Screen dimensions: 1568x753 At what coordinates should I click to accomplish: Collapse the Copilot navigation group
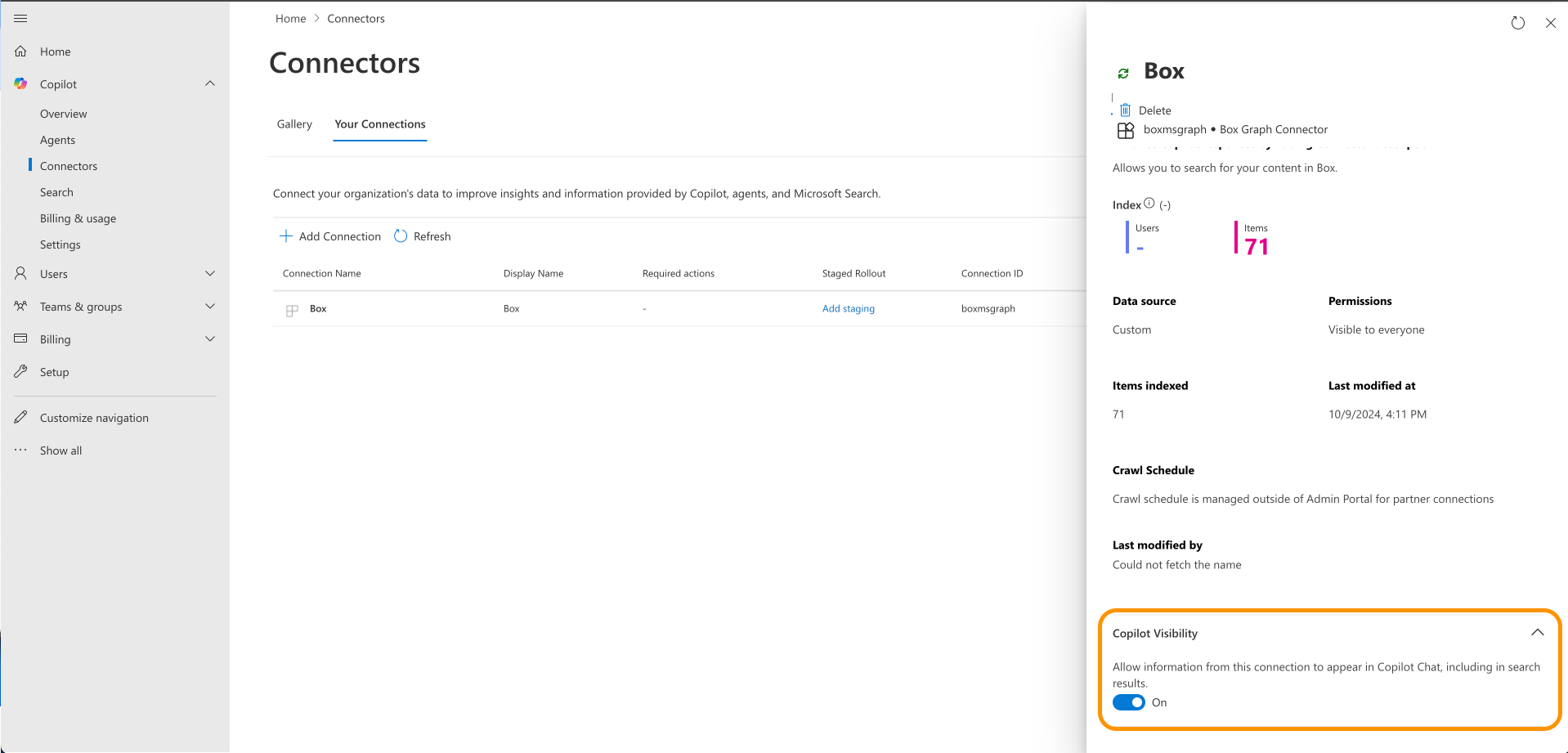coord(210,83)
